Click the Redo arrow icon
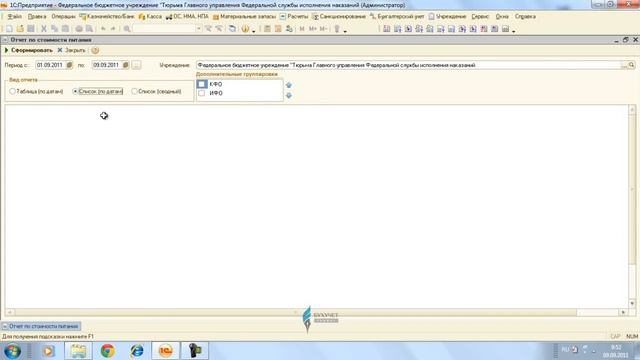Screen dimensions: 640x360 pos(113,29)
